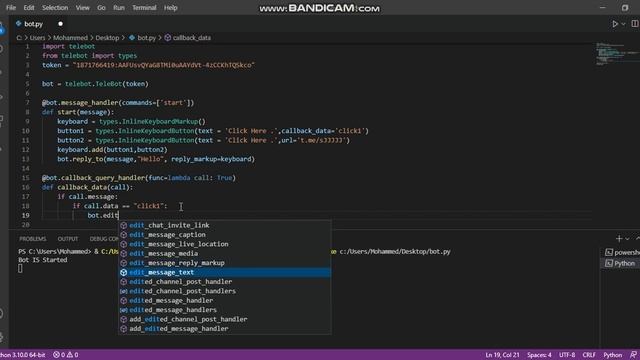Click the token string on line 3
The width and height of the screenshot is (640, 360).
[164, 65]
